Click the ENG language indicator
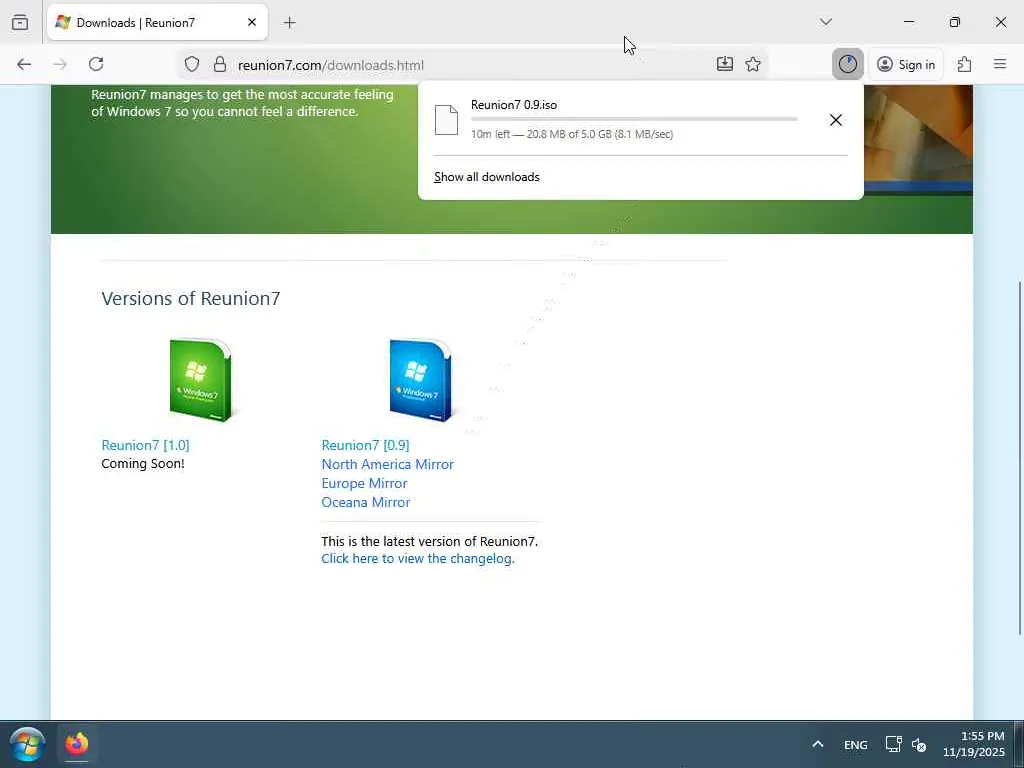The width and height of the screenshot is (1024, 768). [x=856, y=744]
